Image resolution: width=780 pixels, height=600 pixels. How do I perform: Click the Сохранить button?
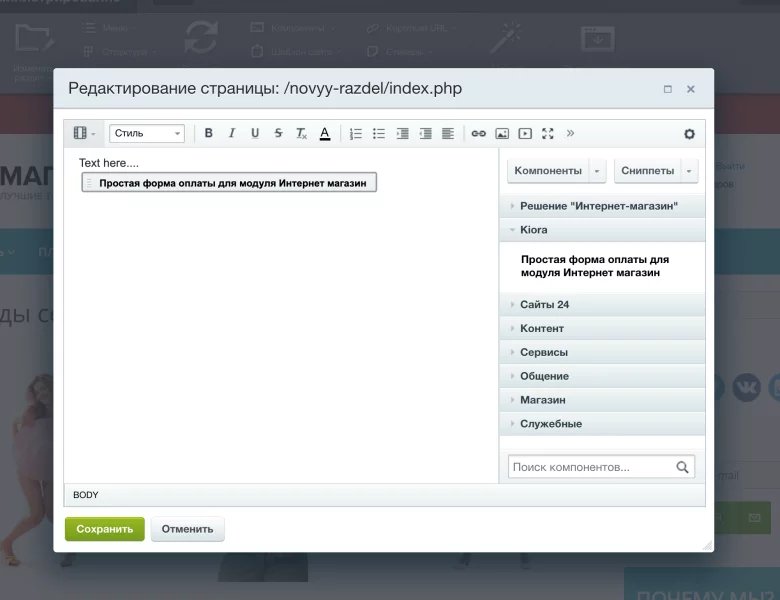104,529
